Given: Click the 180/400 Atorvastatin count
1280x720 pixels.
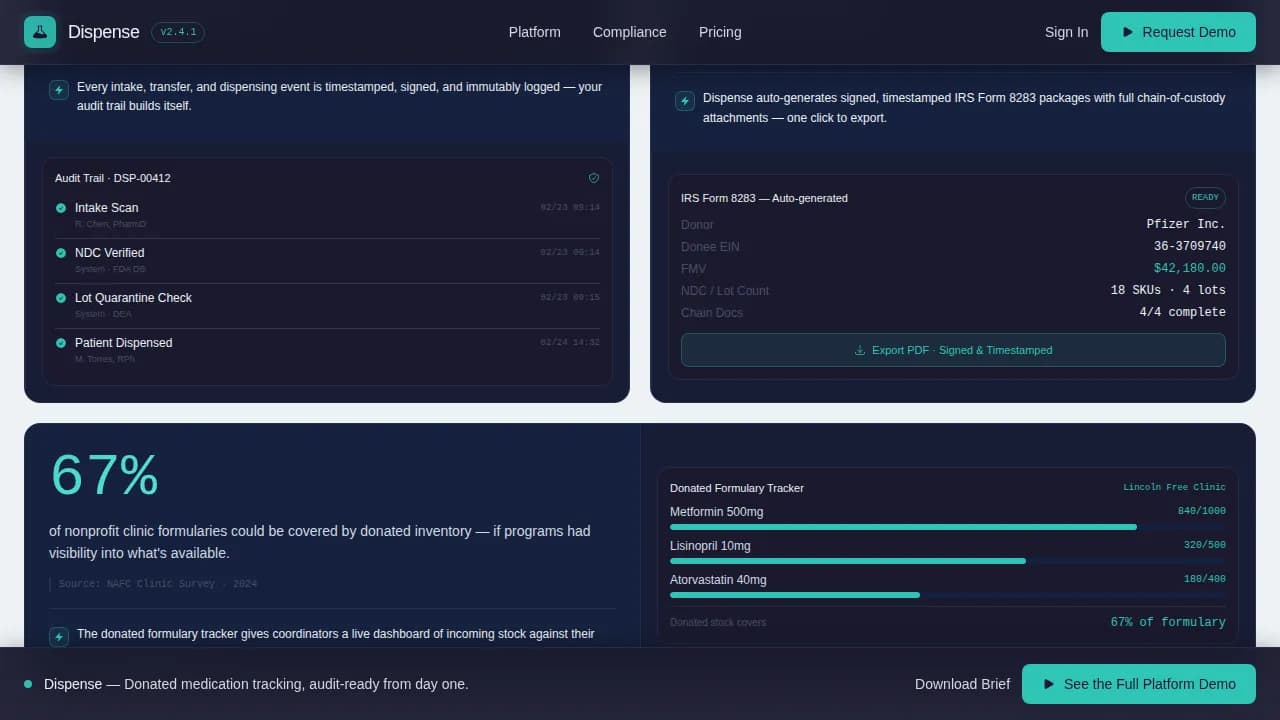Looking at the screenshot, I should click(1205, 579).
